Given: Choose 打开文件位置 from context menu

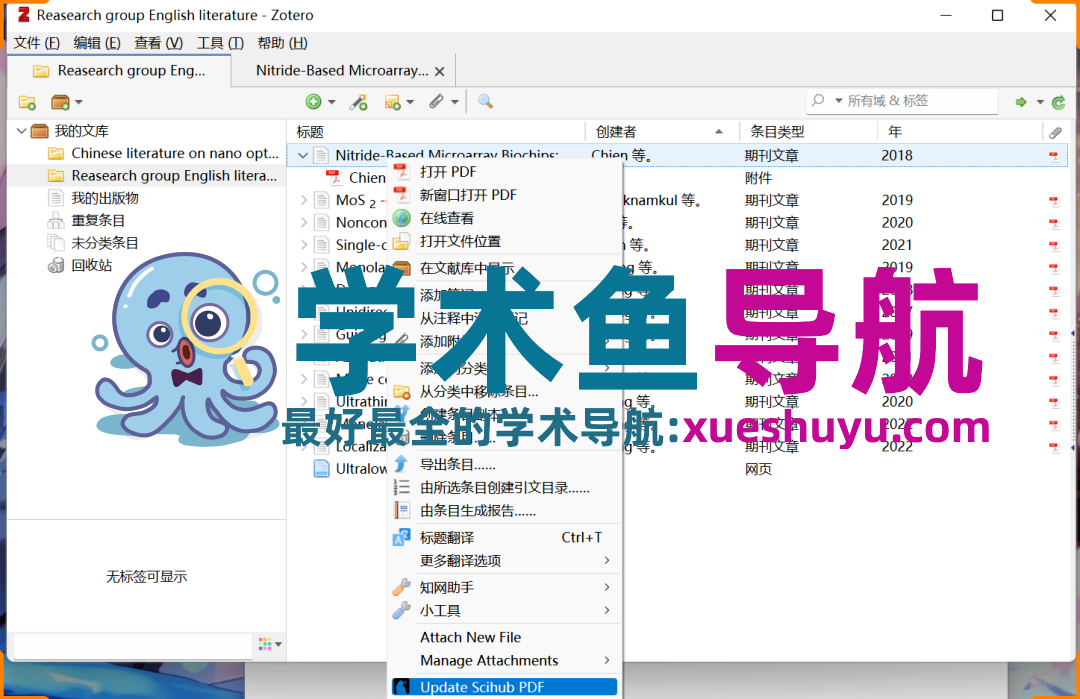Looking at the screenshot, I should pyautogui.click(x=505, y=242).
